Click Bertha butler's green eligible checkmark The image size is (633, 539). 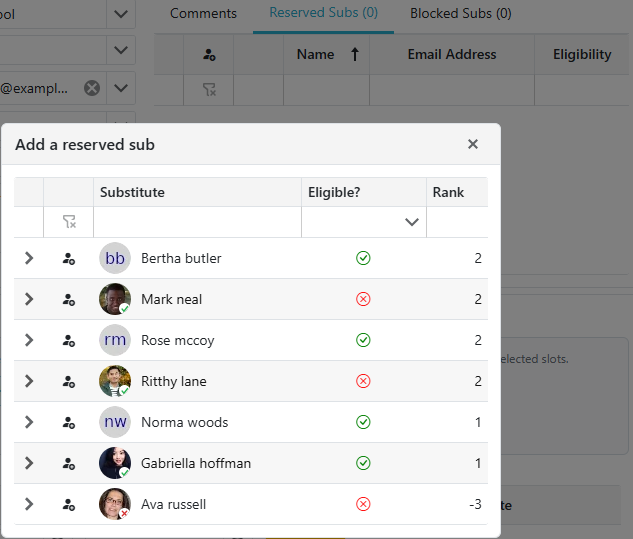[x=363, y=258]
